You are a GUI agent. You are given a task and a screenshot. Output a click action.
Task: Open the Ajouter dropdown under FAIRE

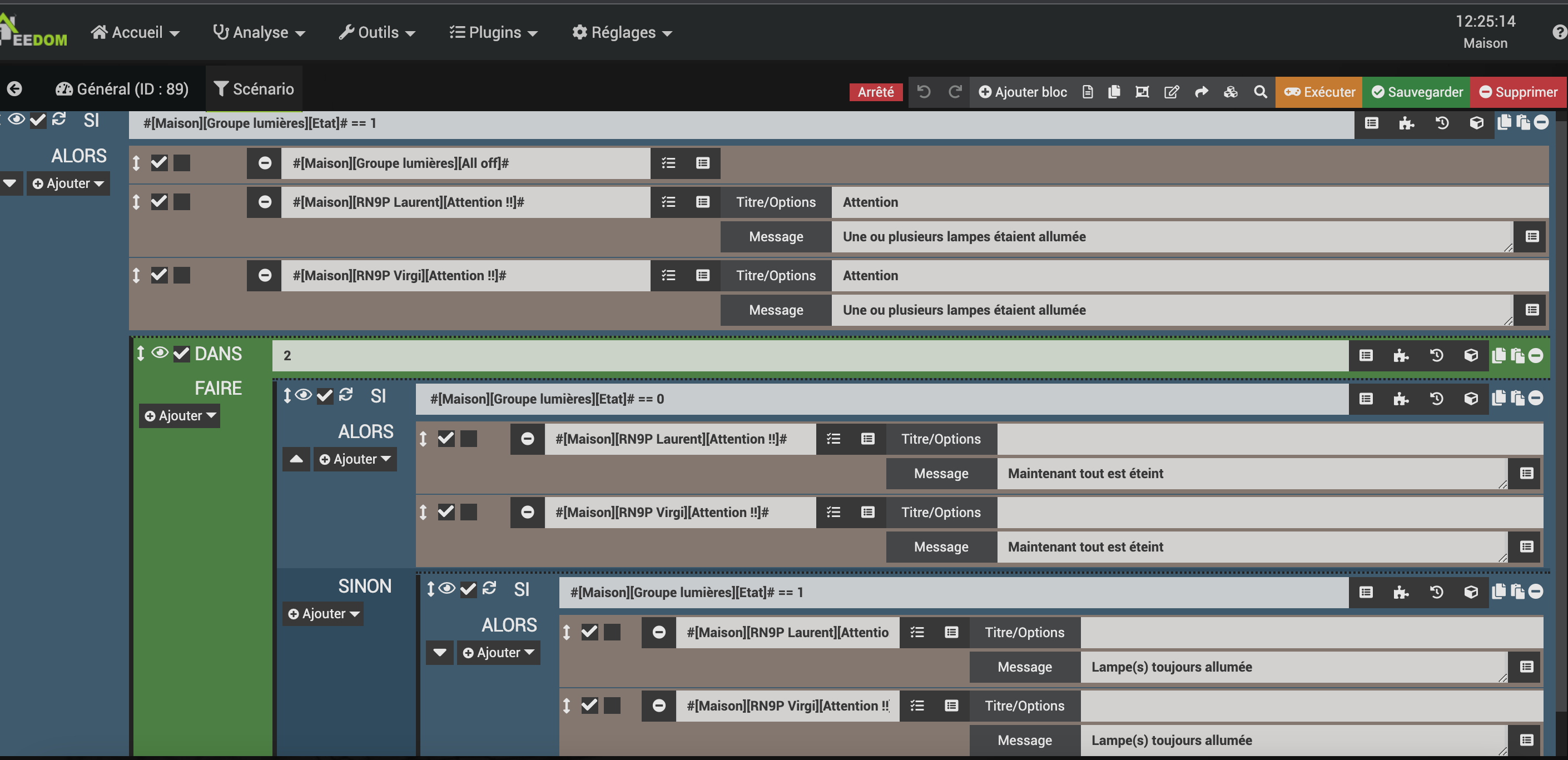pyautogui.click(x=180, y=416)
